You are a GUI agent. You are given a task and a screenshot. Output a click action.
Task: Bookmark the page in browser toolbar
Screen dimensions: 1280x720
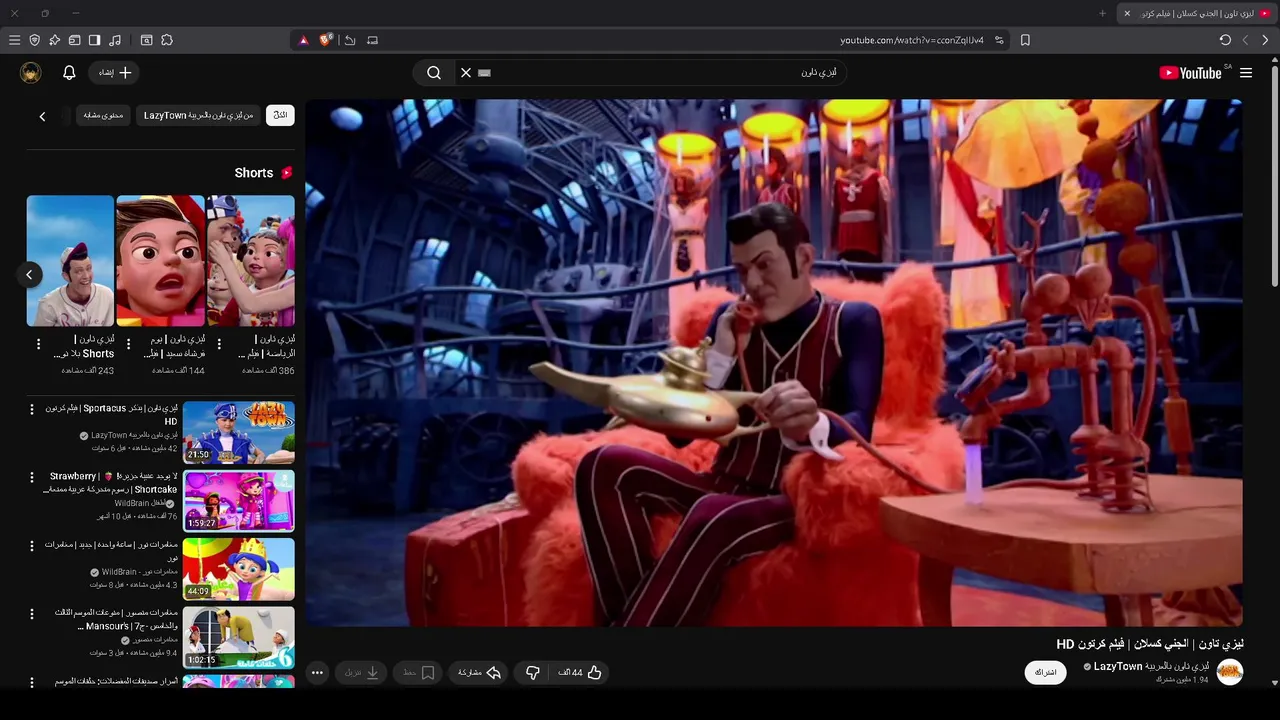1025,40
